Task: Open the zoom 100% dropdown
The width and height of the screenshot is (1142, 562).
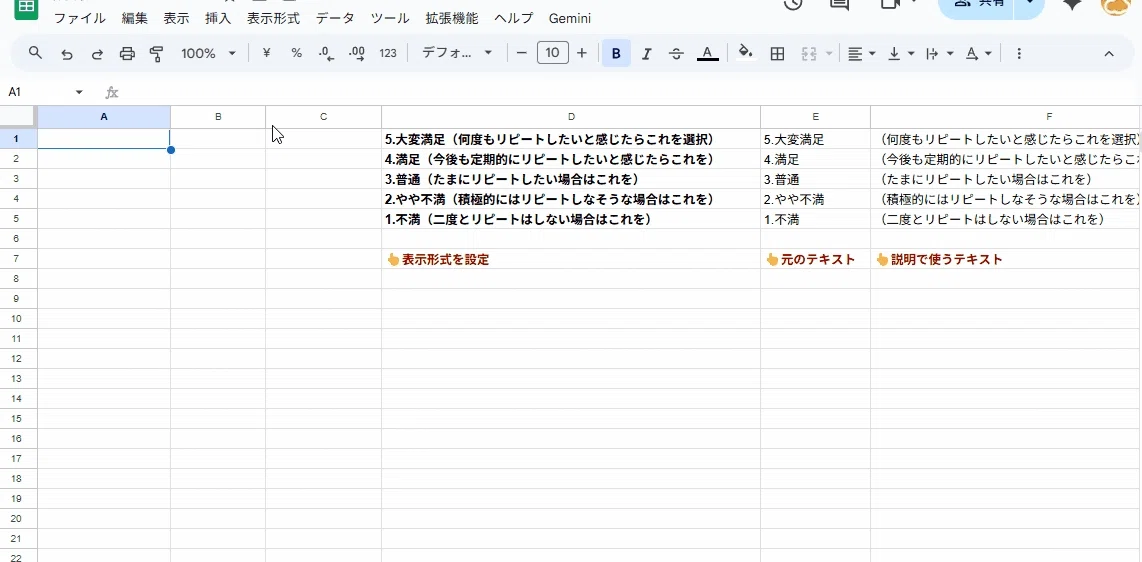Action: click(x=208, y=53)
